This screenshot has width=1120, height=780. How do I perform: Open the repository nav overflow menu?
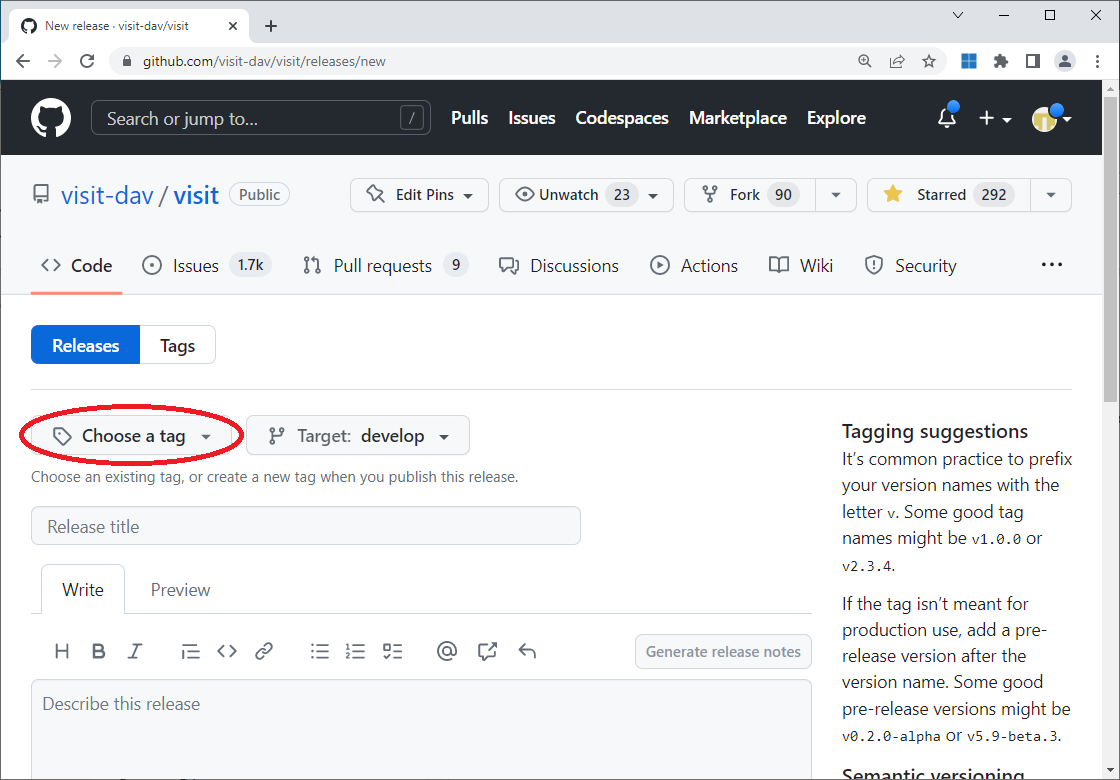1051,265
